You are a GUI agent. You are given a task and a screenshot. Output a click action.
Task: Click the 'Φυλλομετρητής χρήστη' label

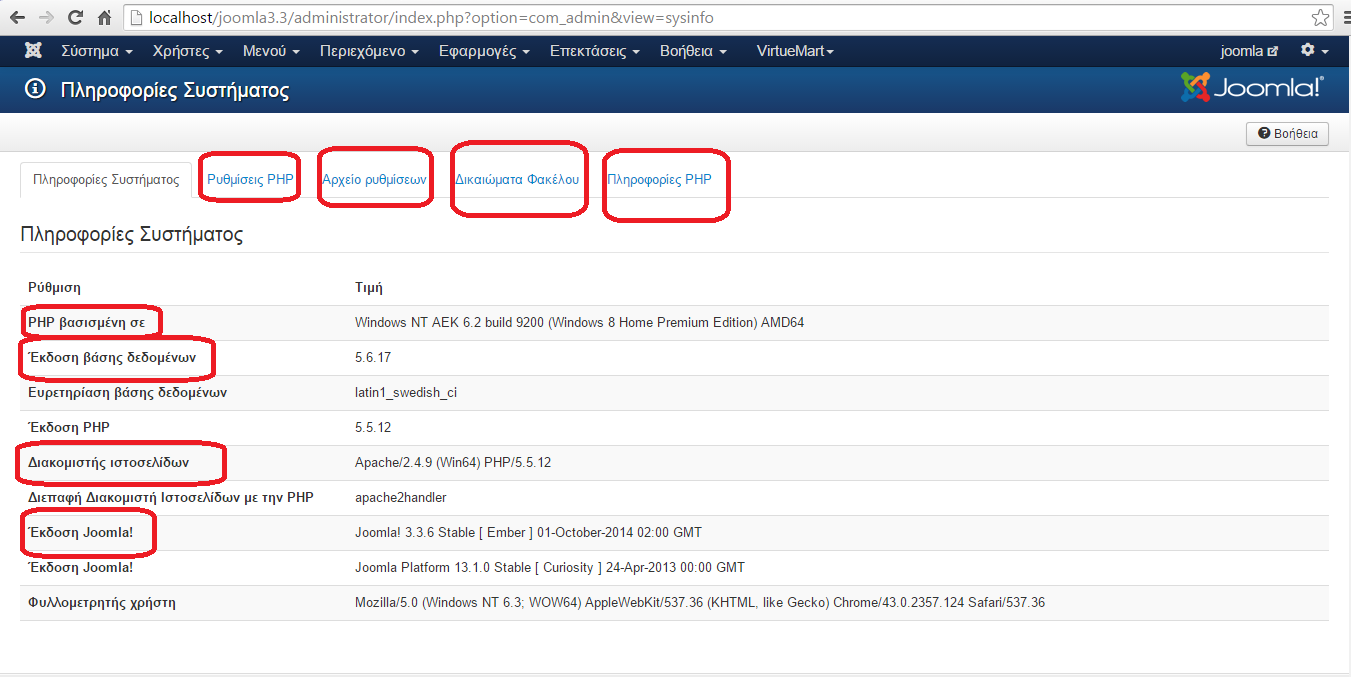coord(102,603)
